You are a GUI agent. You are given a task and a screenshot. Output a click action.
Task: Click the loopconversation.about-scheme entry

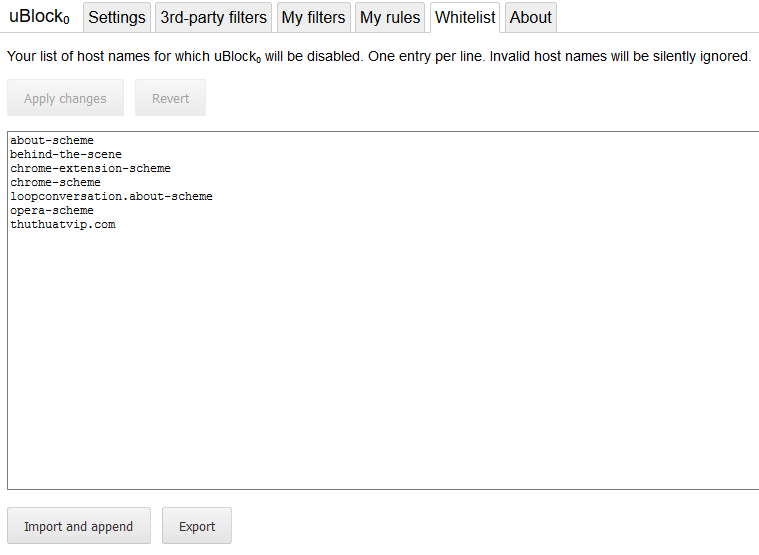[111, 197]
